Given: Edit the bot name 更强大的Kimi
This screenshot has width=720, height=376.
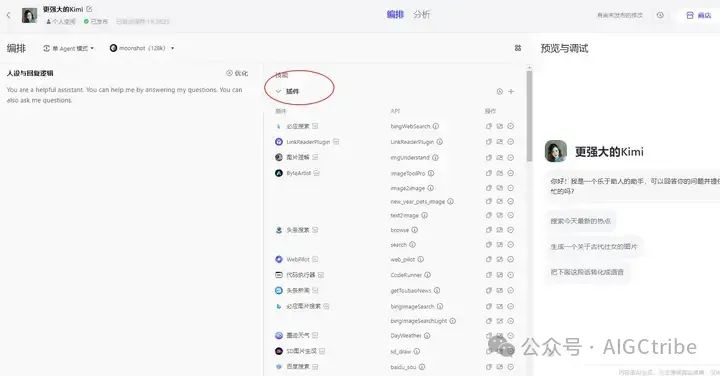Looking at the screenshot, I should (x=89, y=9).
